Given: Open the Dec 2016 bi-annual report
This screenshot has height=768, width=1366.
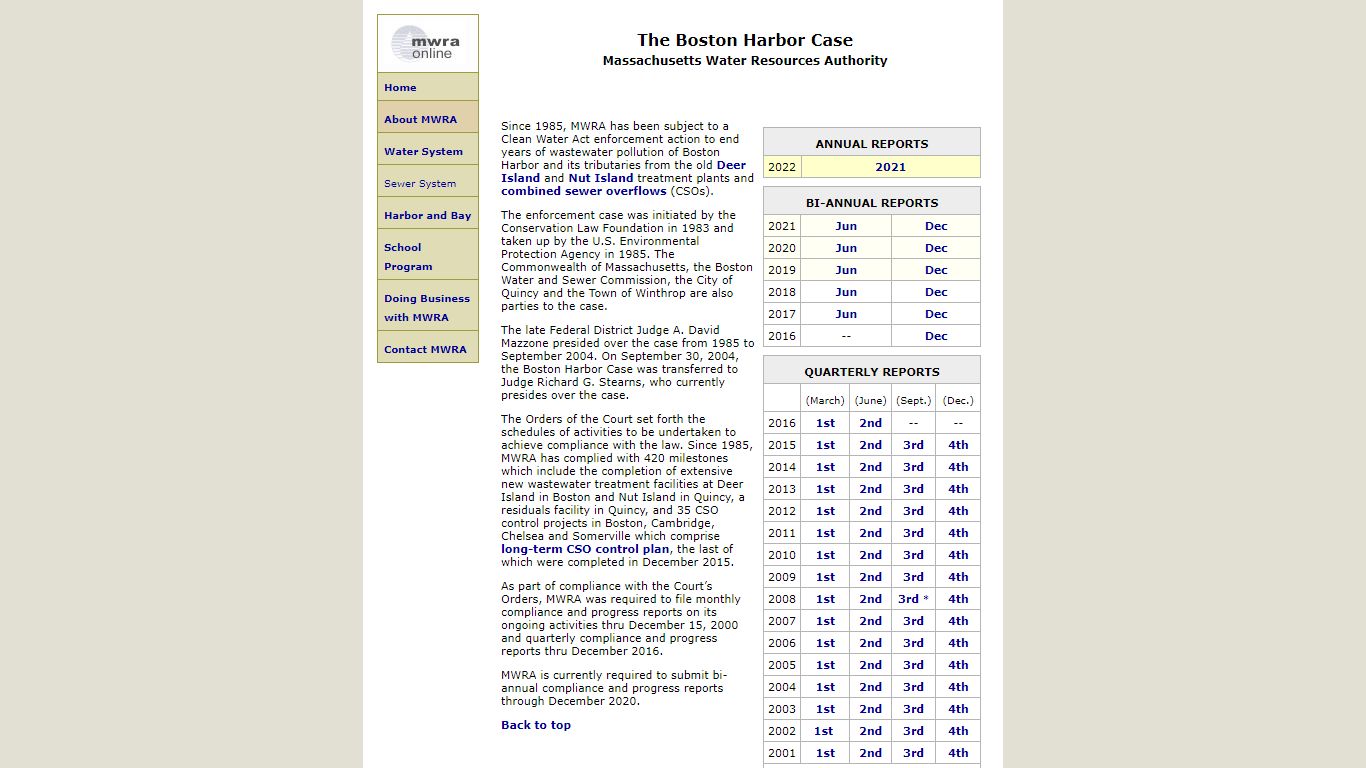Looking at the screenshot, I should pos(936,336).
